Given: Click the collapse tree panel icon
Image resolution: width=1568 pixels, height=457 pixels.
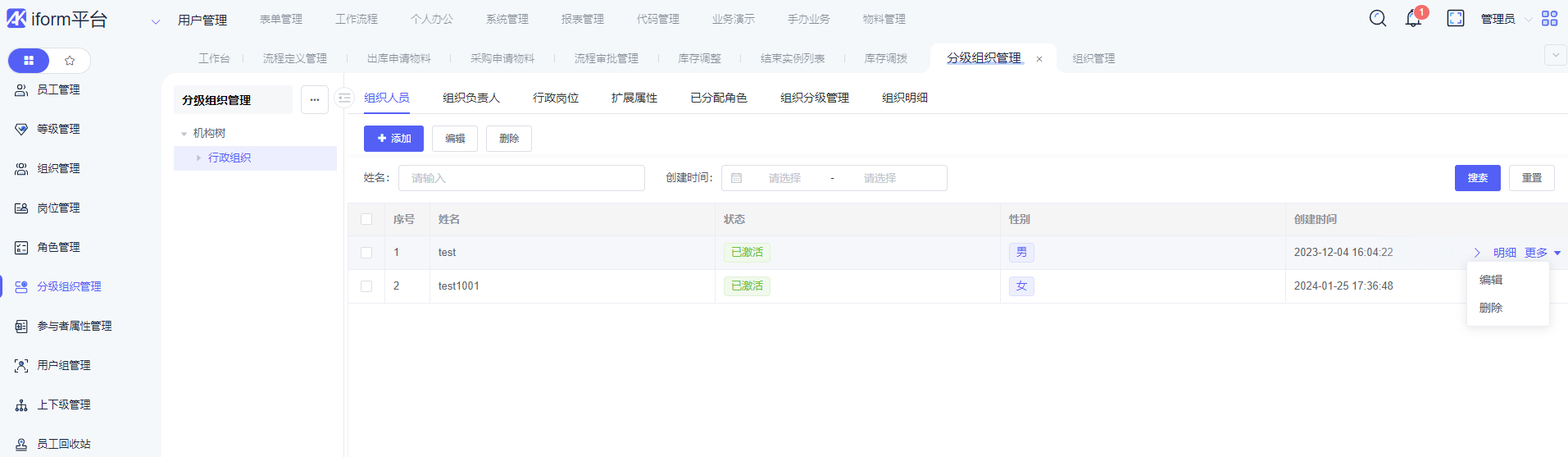Looking at the screenshot, I should pyautogui.click(x=345, y=98).
